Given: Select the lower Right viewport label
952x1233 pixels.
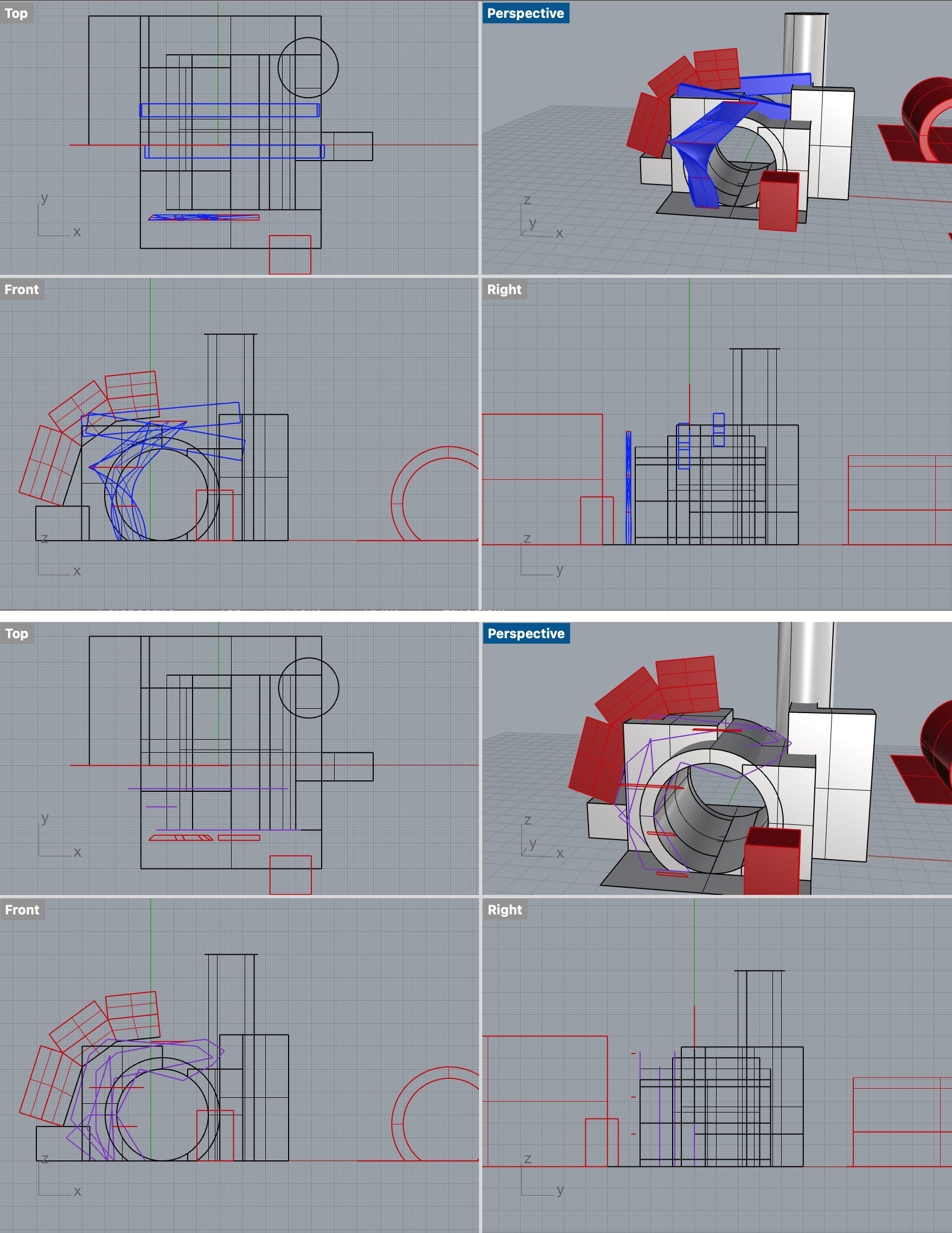Looking at the screenshot, I should click(x=505, y=910).
